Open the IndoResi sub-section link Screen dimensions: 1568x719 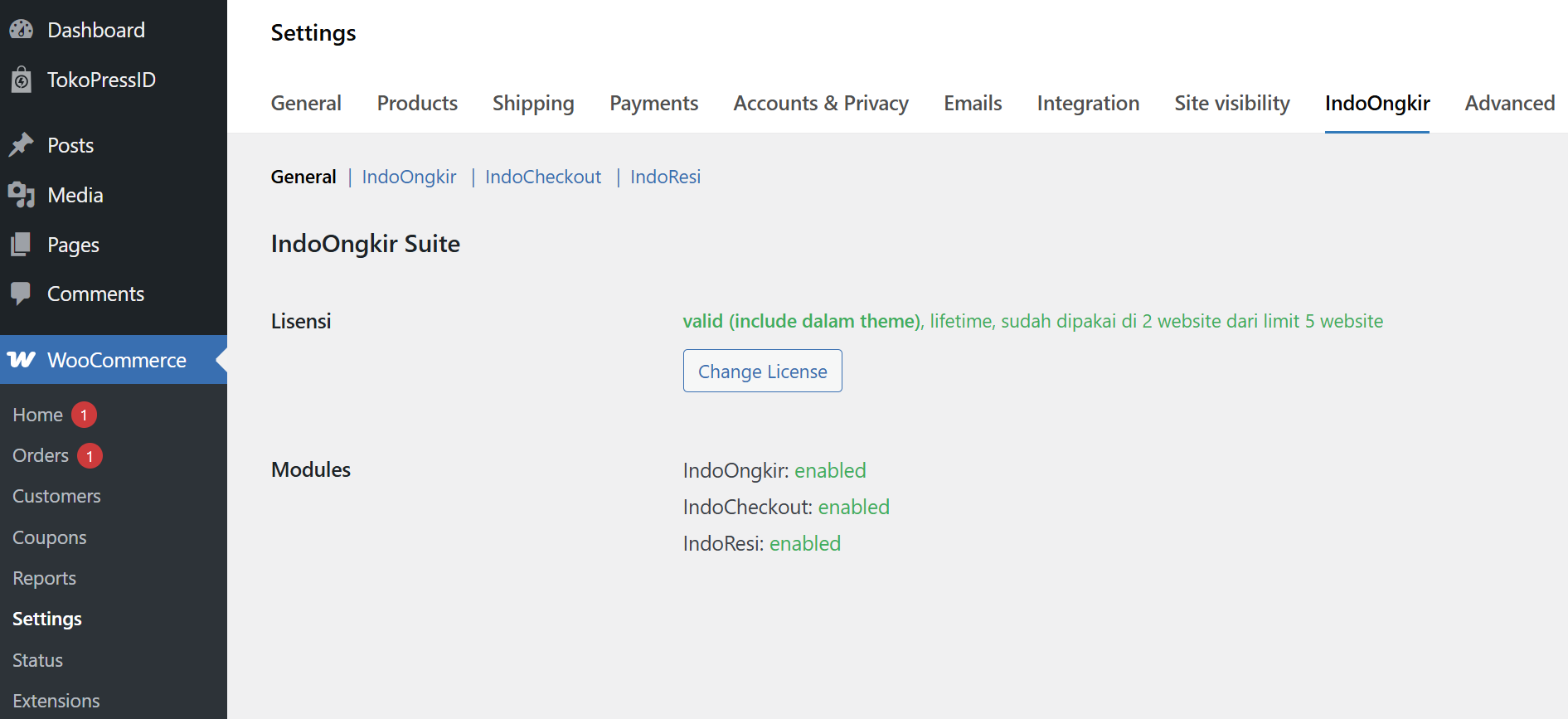[x=665, y=177]
